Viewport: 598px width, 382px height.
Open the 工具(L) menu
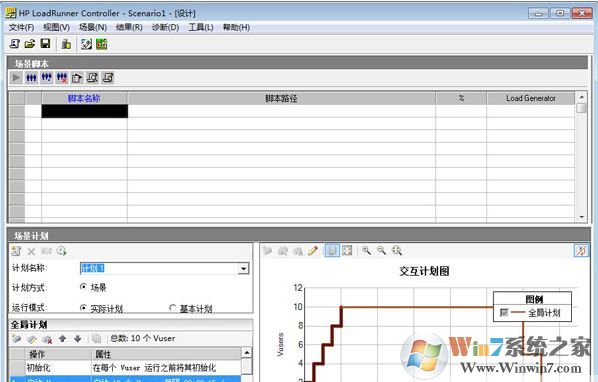201,27
